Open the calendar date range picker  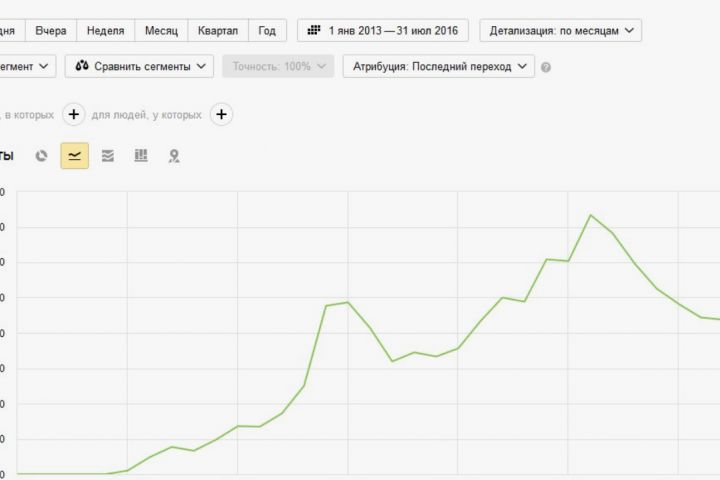(x=383, y=31)
